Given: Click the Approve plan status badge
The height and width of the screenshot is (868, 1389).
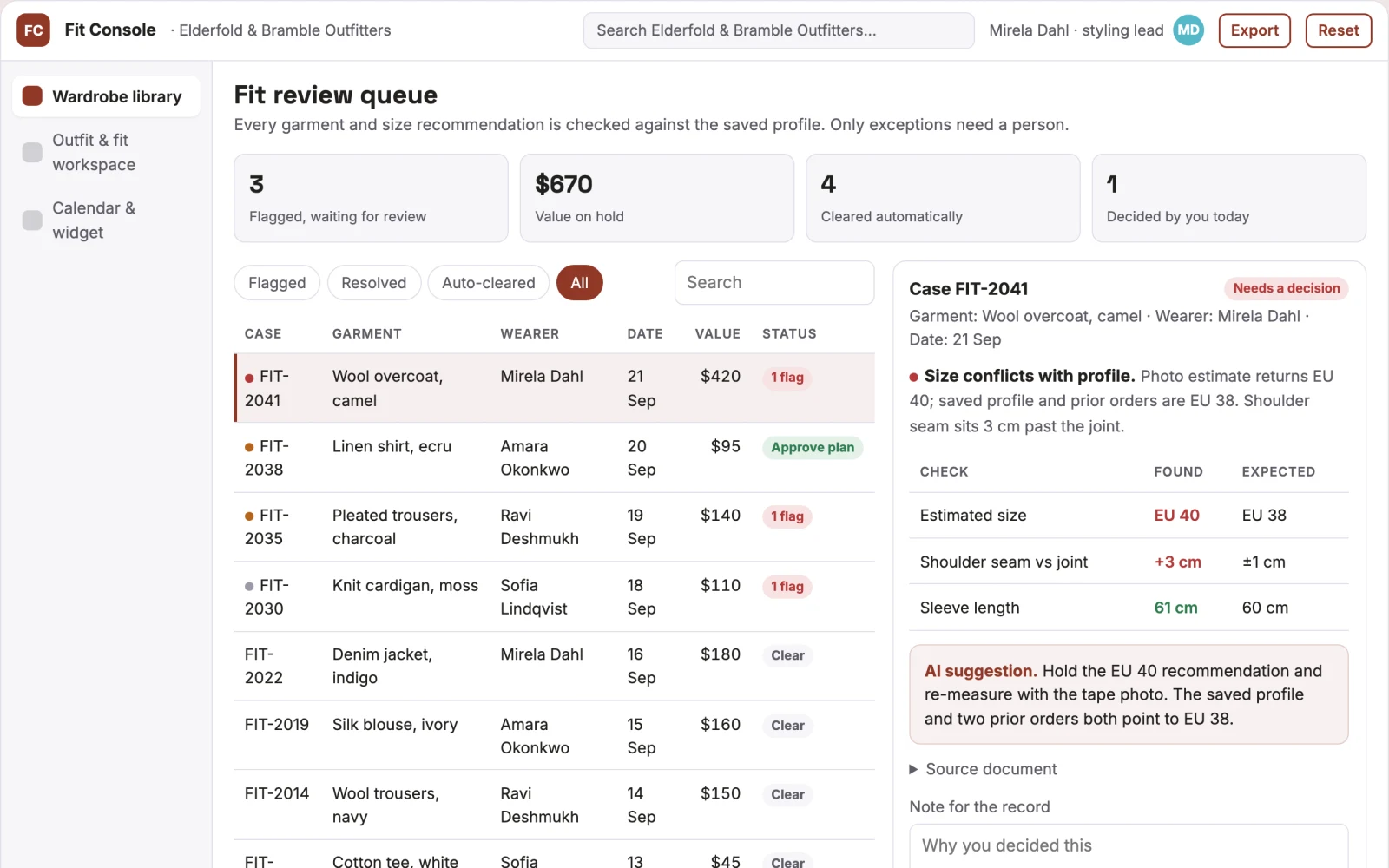Looking at the screenshot, I should click(x=813, y=448).
